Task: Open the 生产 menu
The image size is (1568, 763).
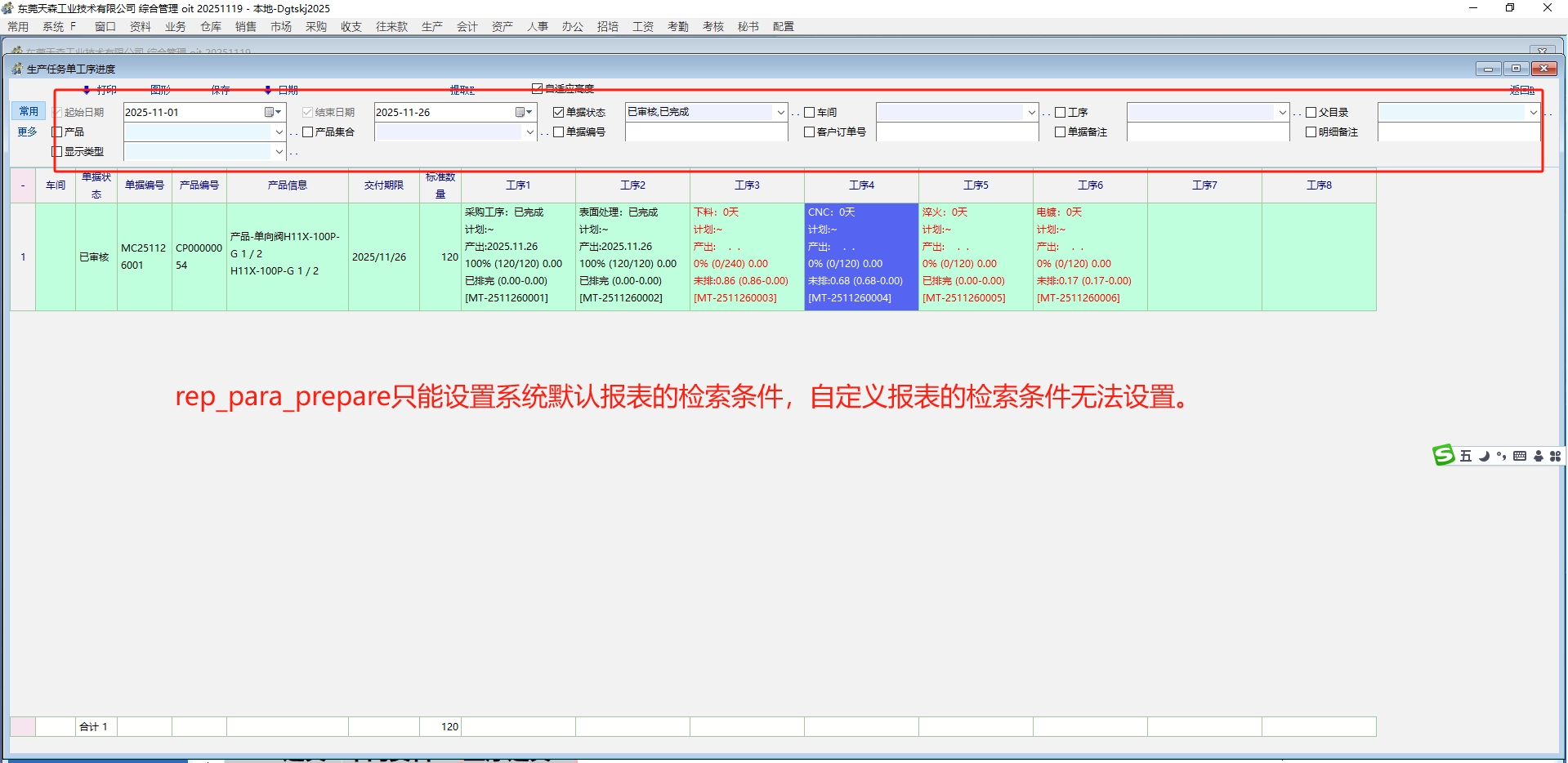Action: 431,26
